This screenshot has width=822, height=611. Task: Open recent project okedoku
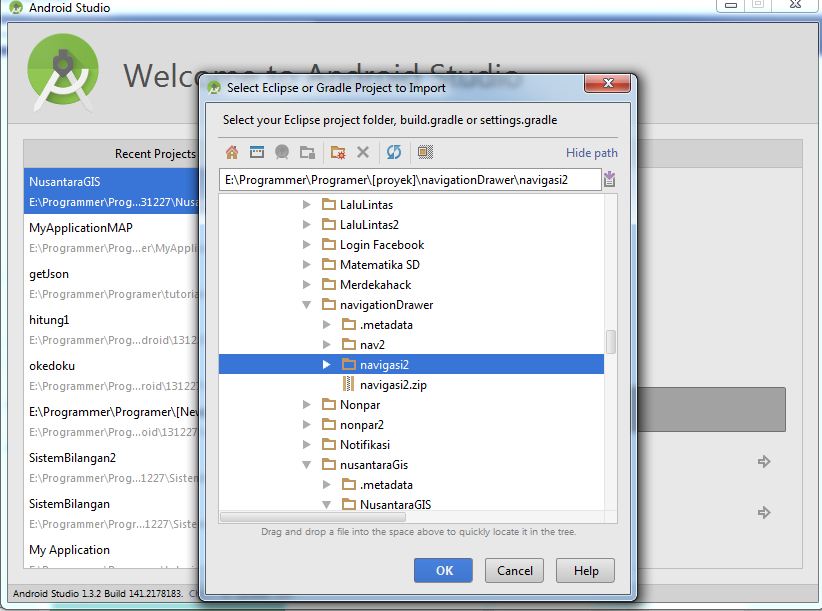(112, 375)
